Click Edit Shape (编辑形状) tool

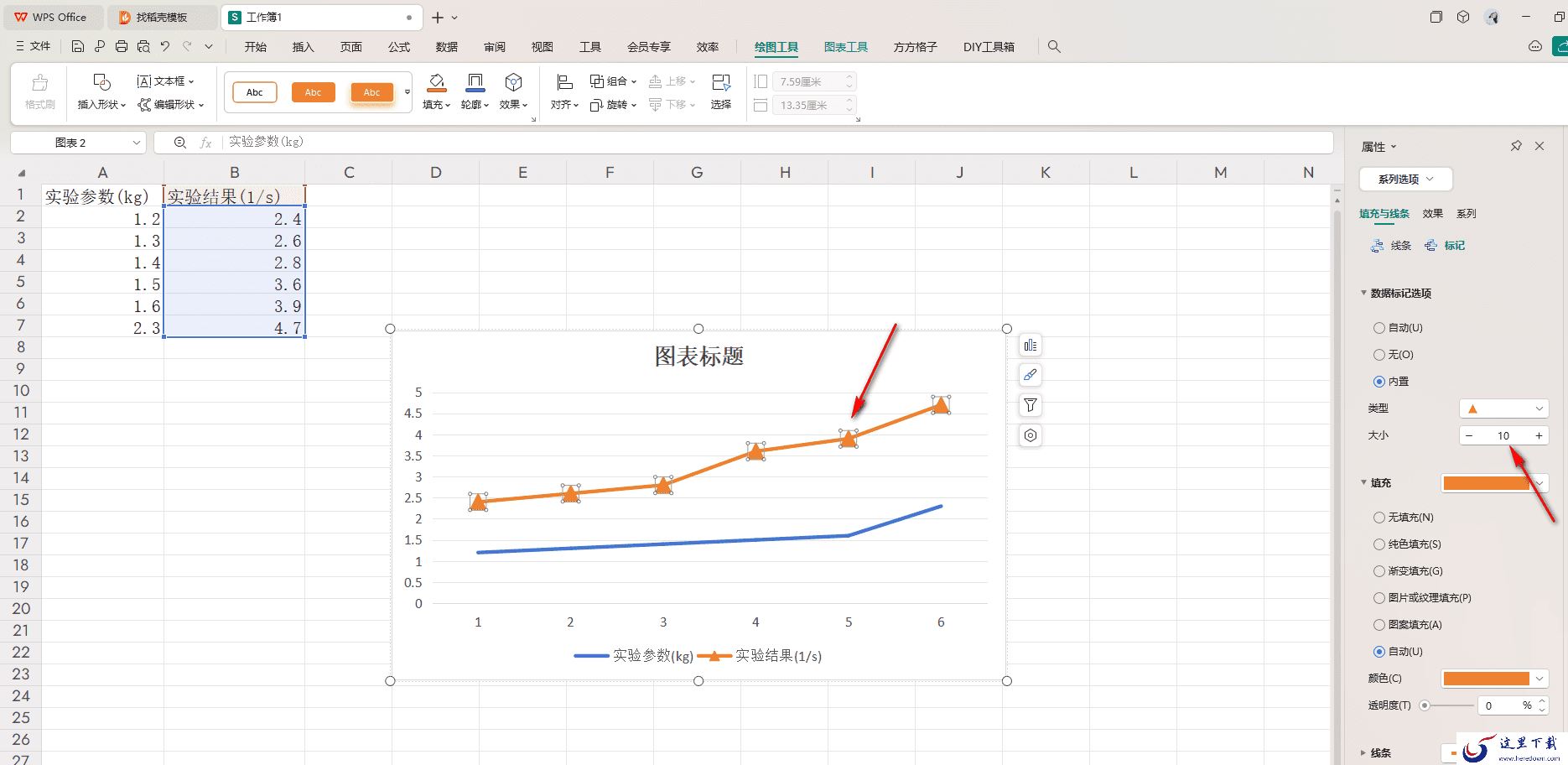tap(171, 105)
